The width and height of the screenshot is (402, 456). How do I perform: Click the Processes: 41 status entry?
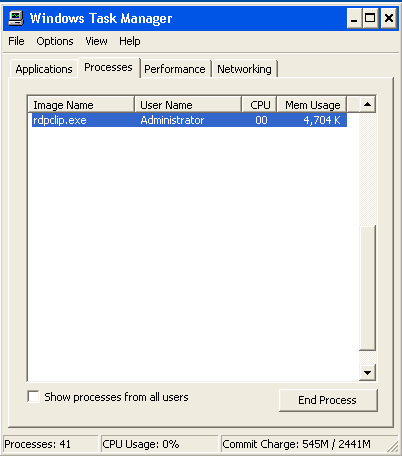tap(51, 444)
